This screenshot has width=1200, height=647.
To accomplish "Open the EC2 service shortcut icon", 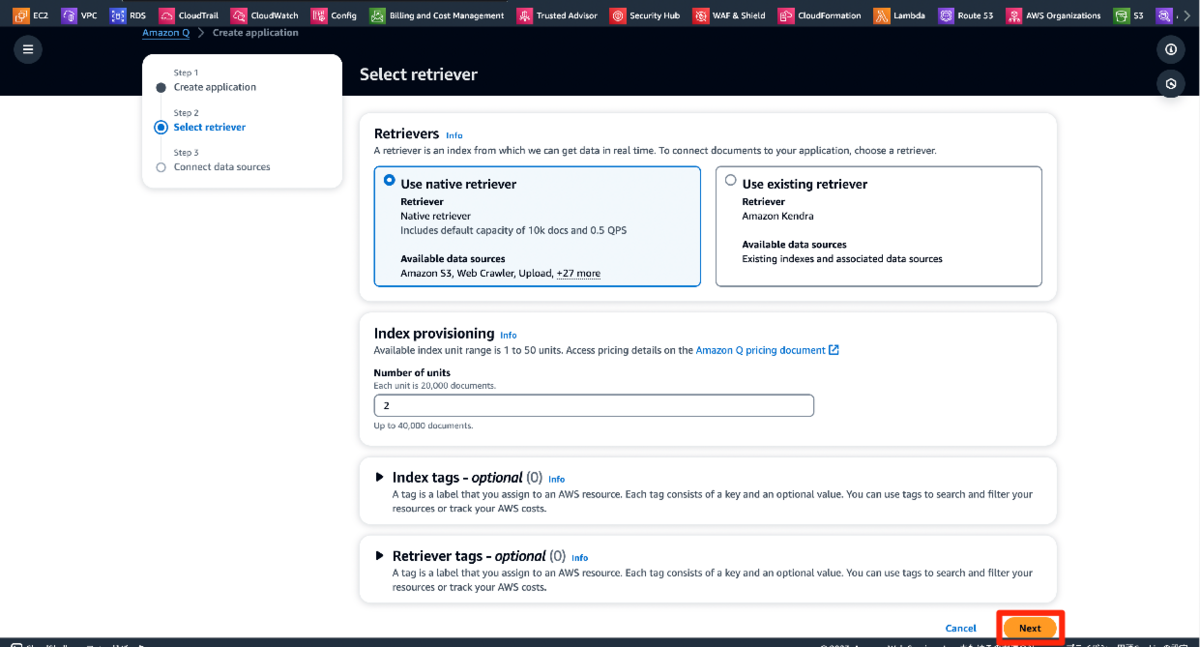I will click(x=21, y=16).
